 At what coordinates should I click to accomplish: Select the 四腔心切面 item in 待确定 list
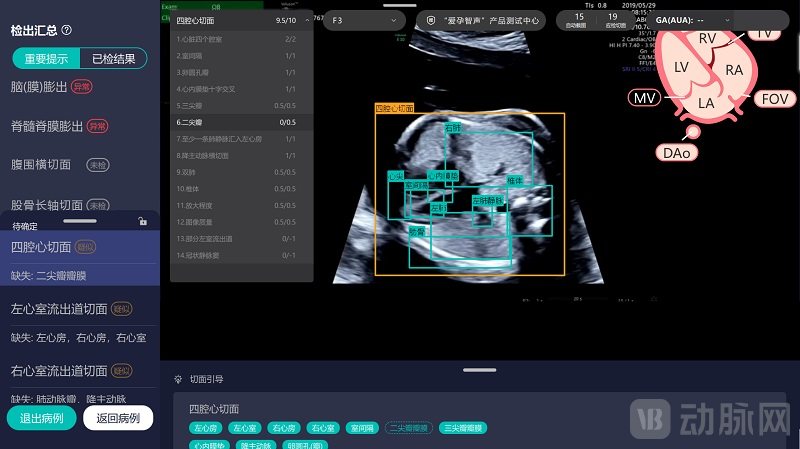[x=41, y=246]
